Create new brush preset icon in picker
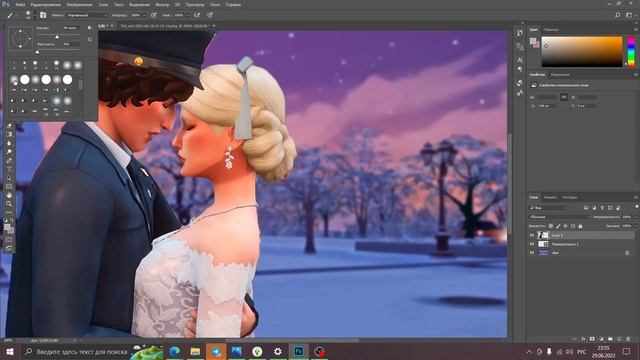640x360 pixels. 89,39
